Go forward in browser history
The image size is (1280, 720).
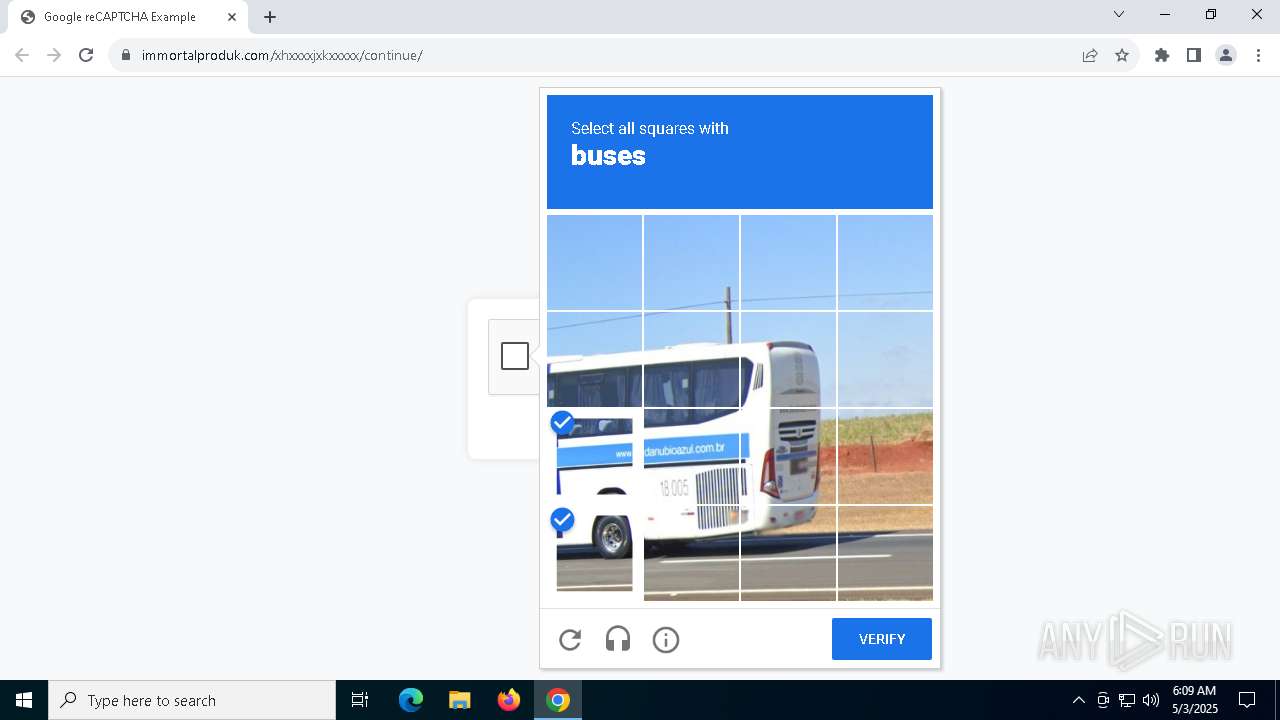(54, 55)
